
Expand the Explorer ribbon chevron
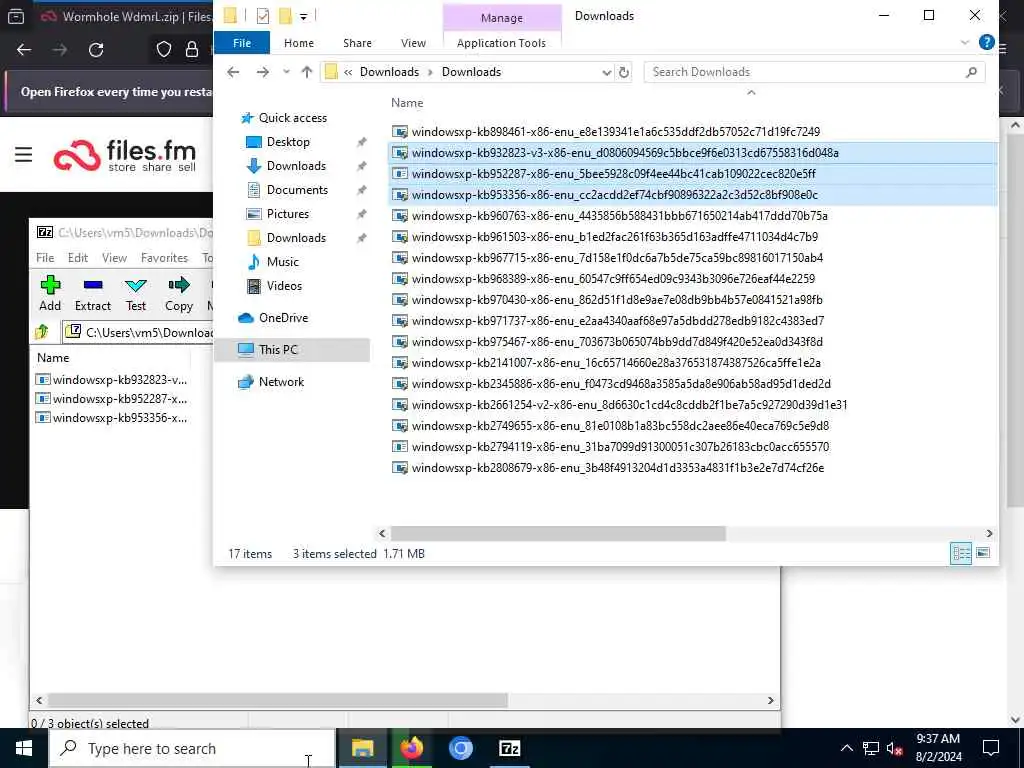(965, 42)
